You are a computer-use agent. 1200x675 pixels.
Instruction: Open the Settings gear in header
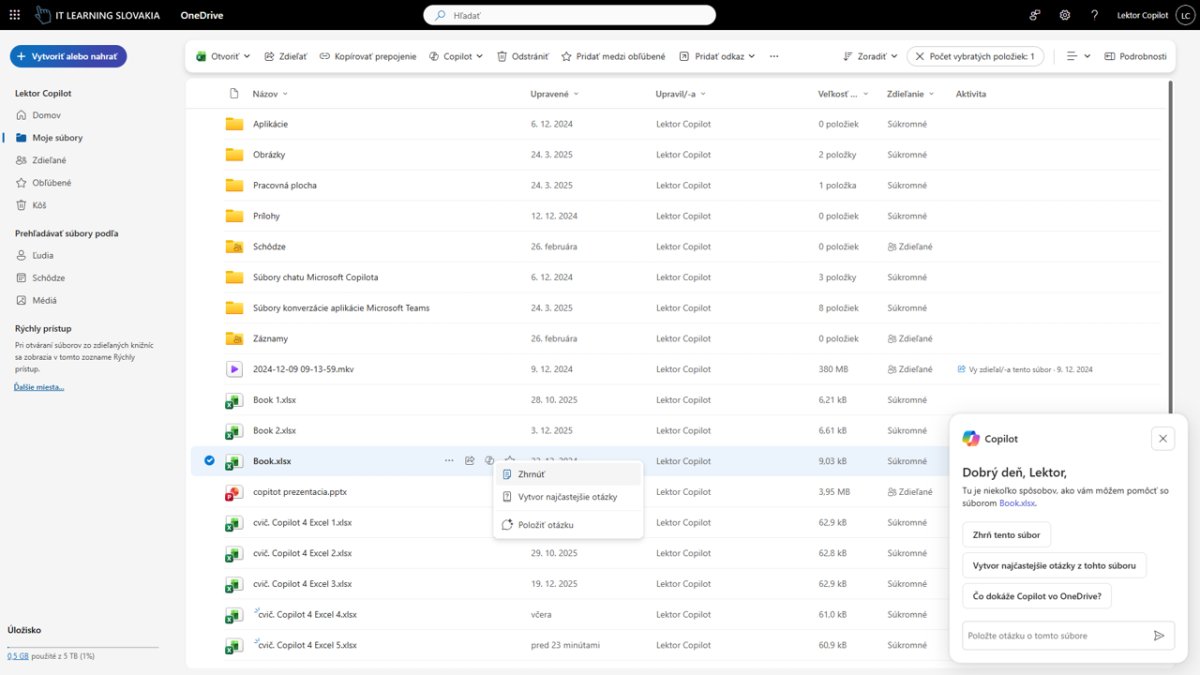click(1065, 15)
